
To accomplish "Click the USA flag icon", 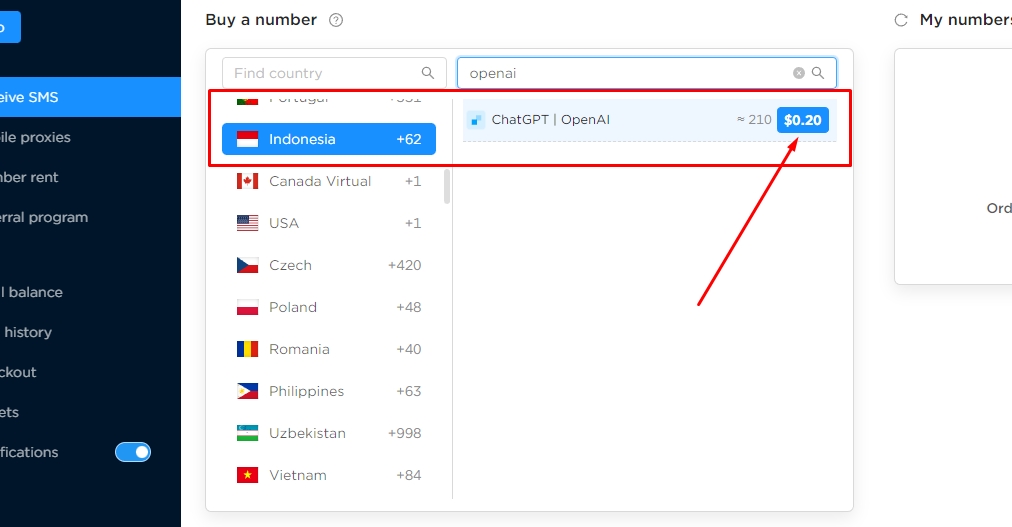I will (247, 223).
